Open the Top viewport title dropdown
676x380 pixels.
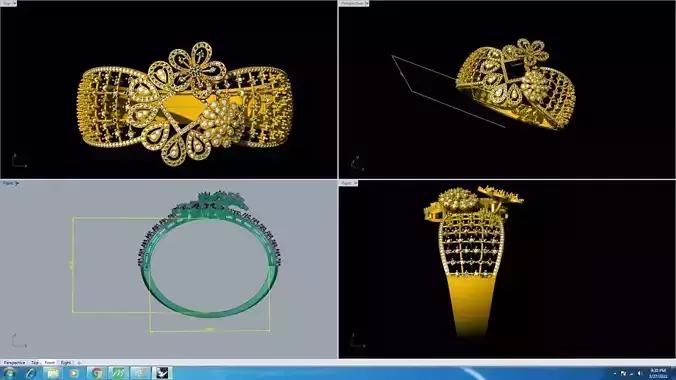(x=14, y=3)
